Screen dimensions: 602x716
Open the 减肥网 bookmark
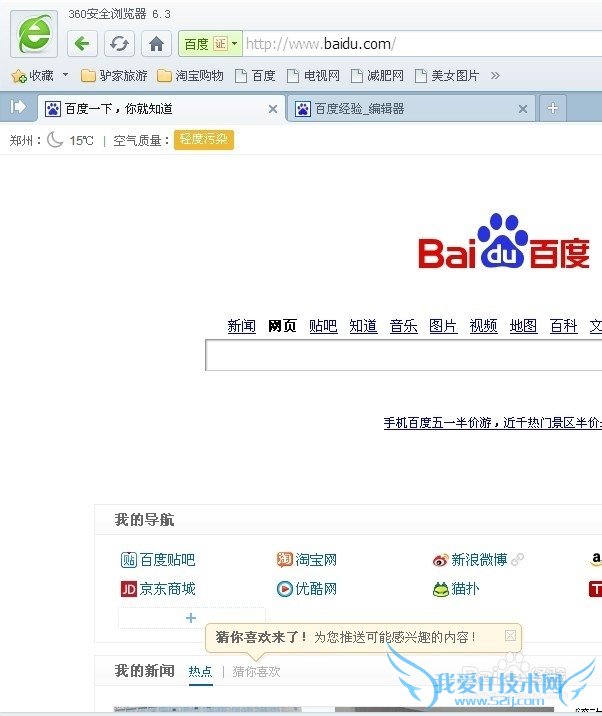pos(377,76)
